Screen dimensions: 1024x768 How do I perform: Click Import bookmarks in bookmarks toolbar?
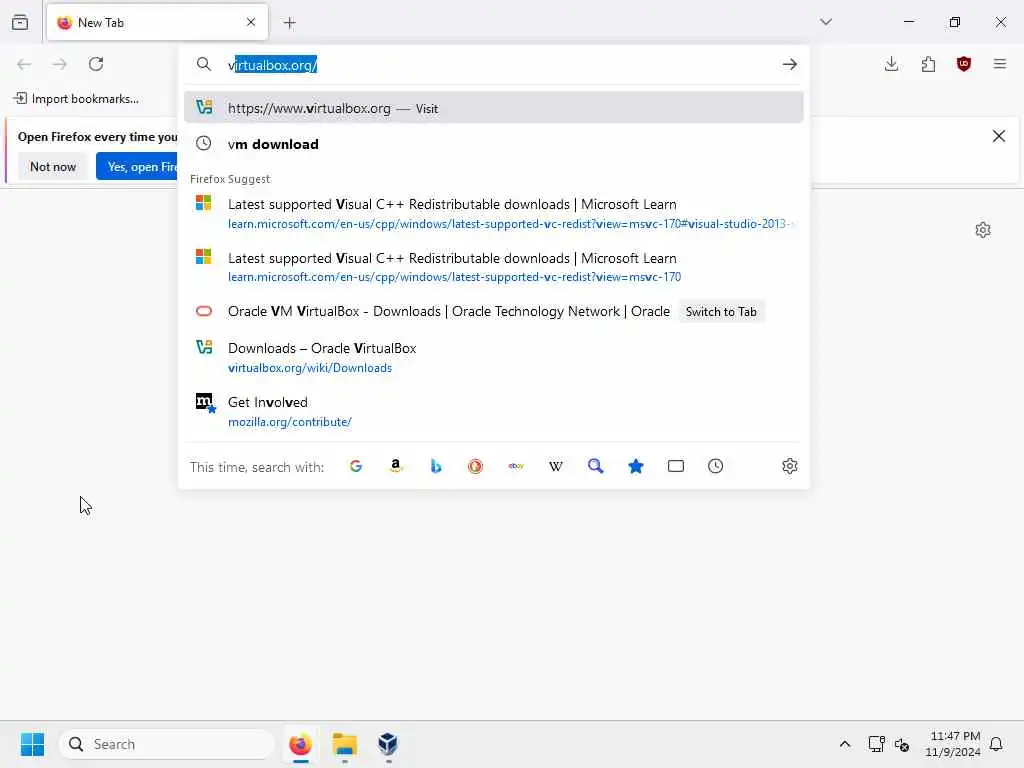click(x=76, y=99)
